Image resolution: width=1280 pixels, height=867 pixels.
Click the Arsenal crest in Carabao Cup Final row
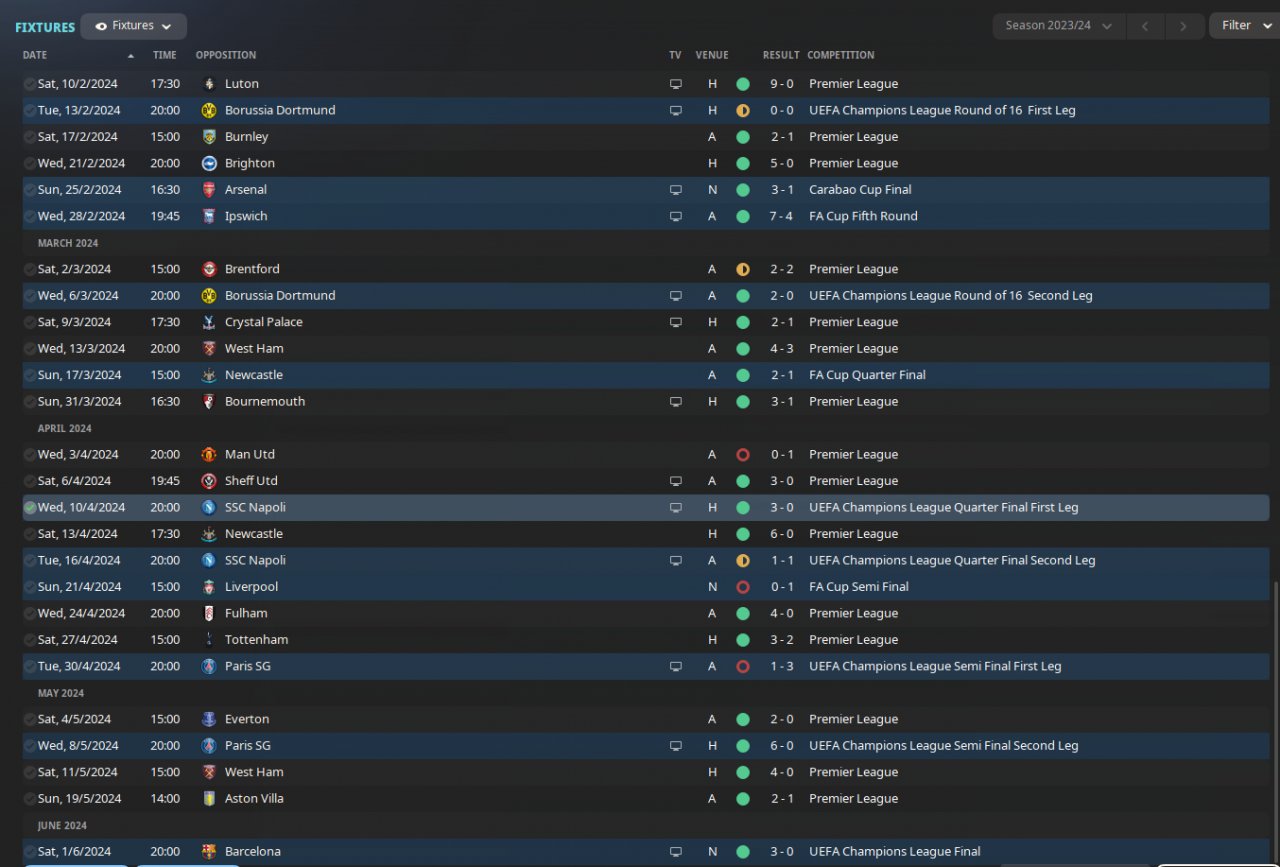click(x=209, y=190)
